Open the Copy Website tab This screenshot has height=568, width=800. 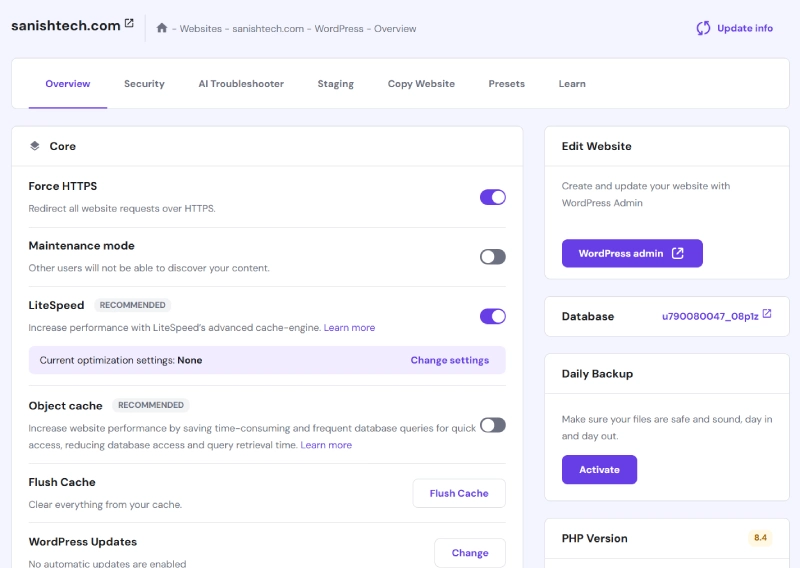(x=421, y=84)
